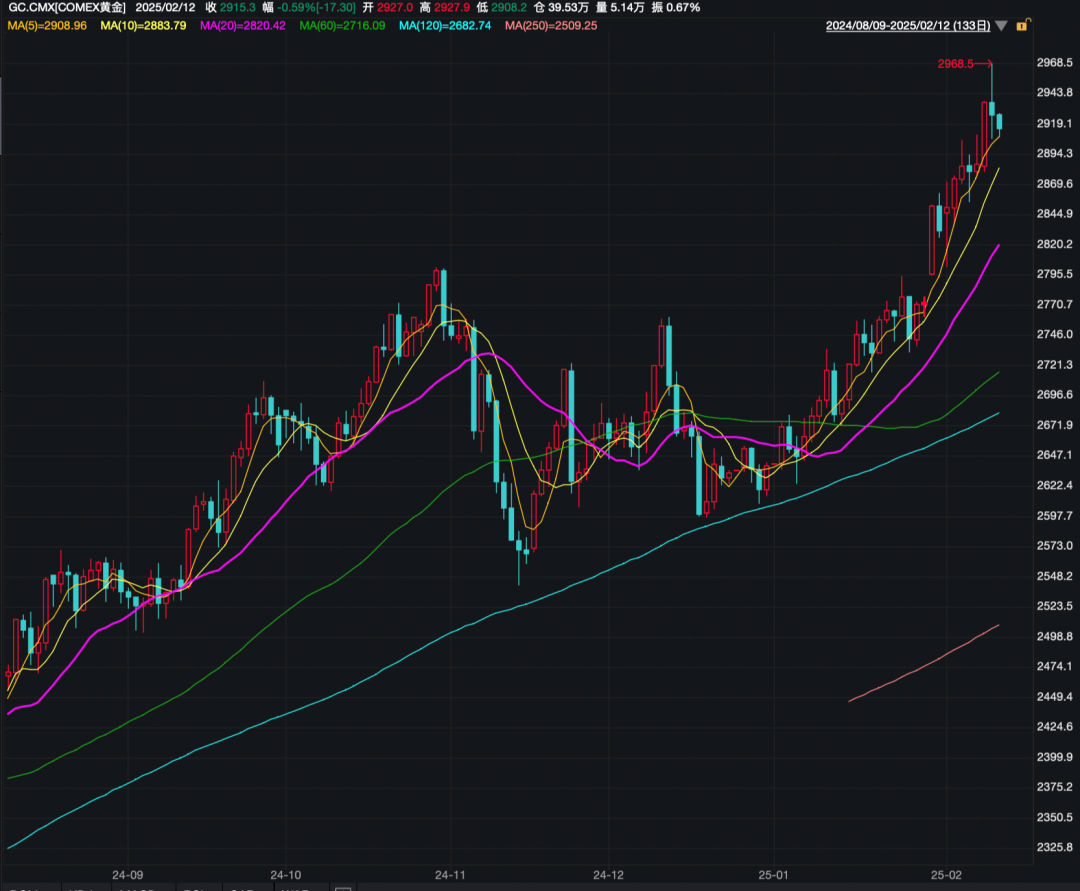Image resolution: width=1080 pixels, height=891 pixels.
Task: Click the GC.CMX[COMEX黄金] symbol title
Action: click(x=67, y=8)
